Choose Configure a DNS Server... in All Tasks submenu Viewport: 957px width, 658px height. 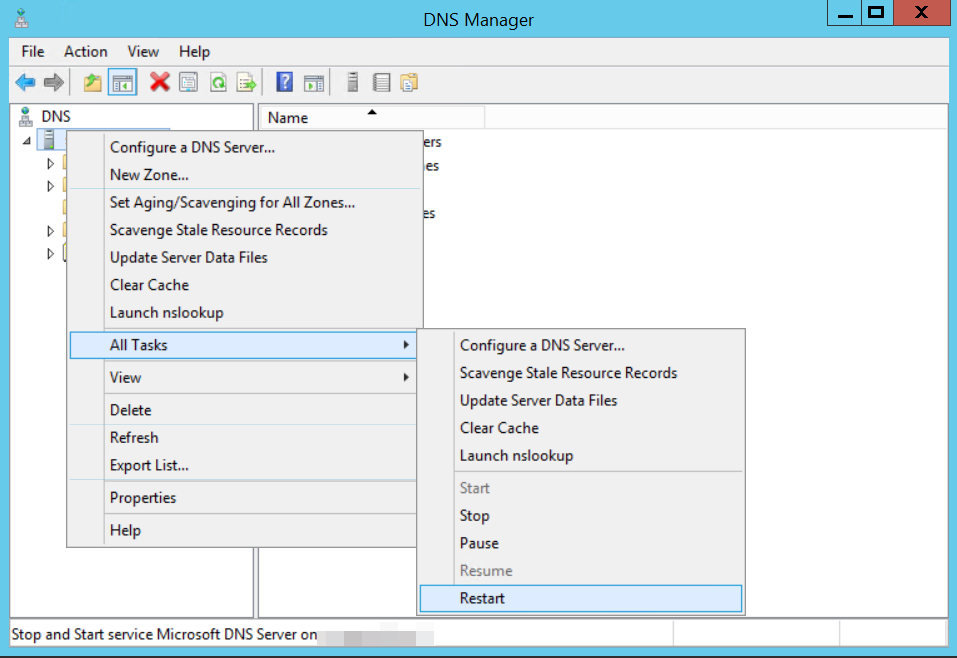[581, 345]
